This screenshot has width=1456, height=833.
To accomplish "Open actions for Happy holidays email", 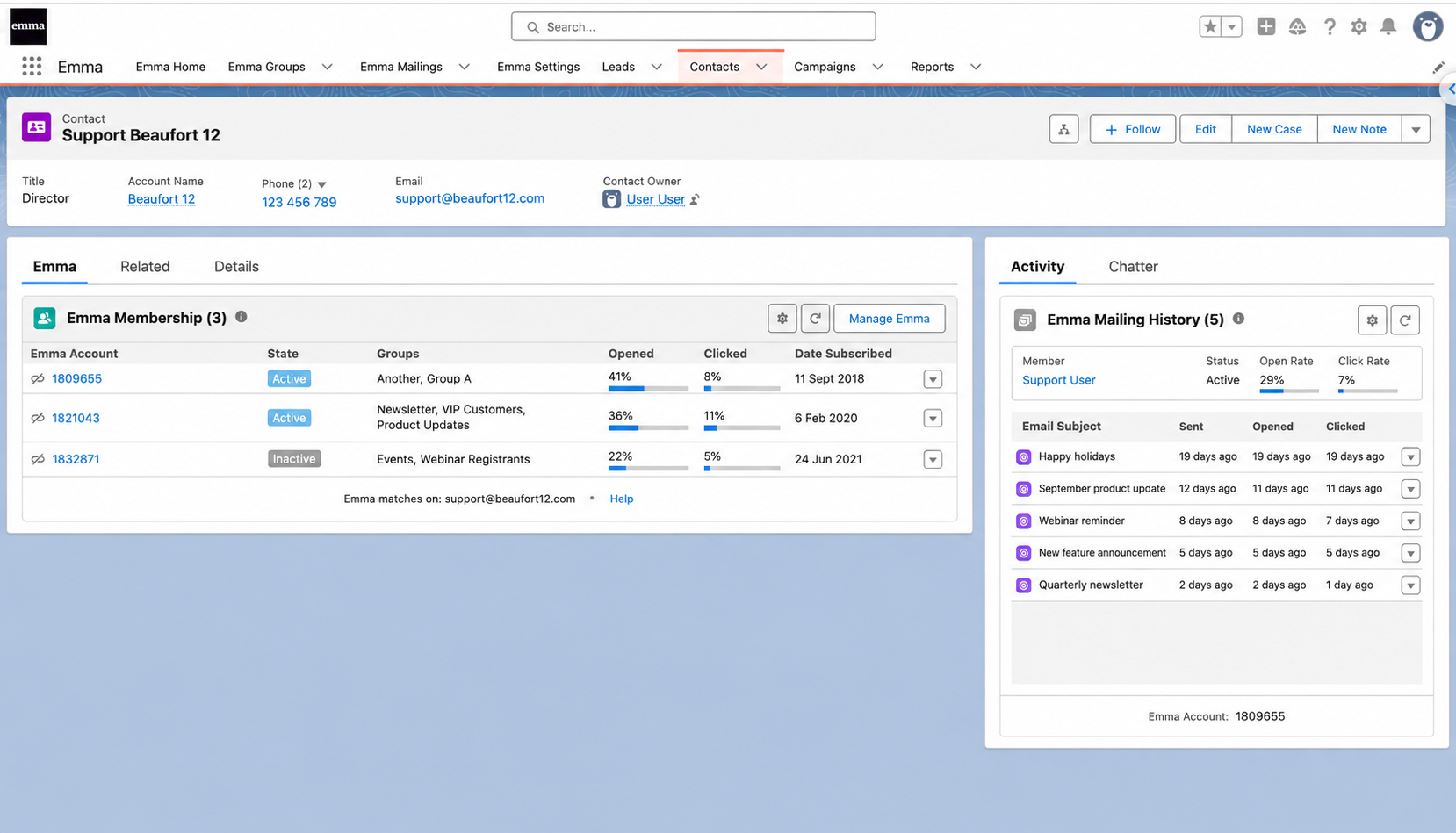I will (1410, 457).
